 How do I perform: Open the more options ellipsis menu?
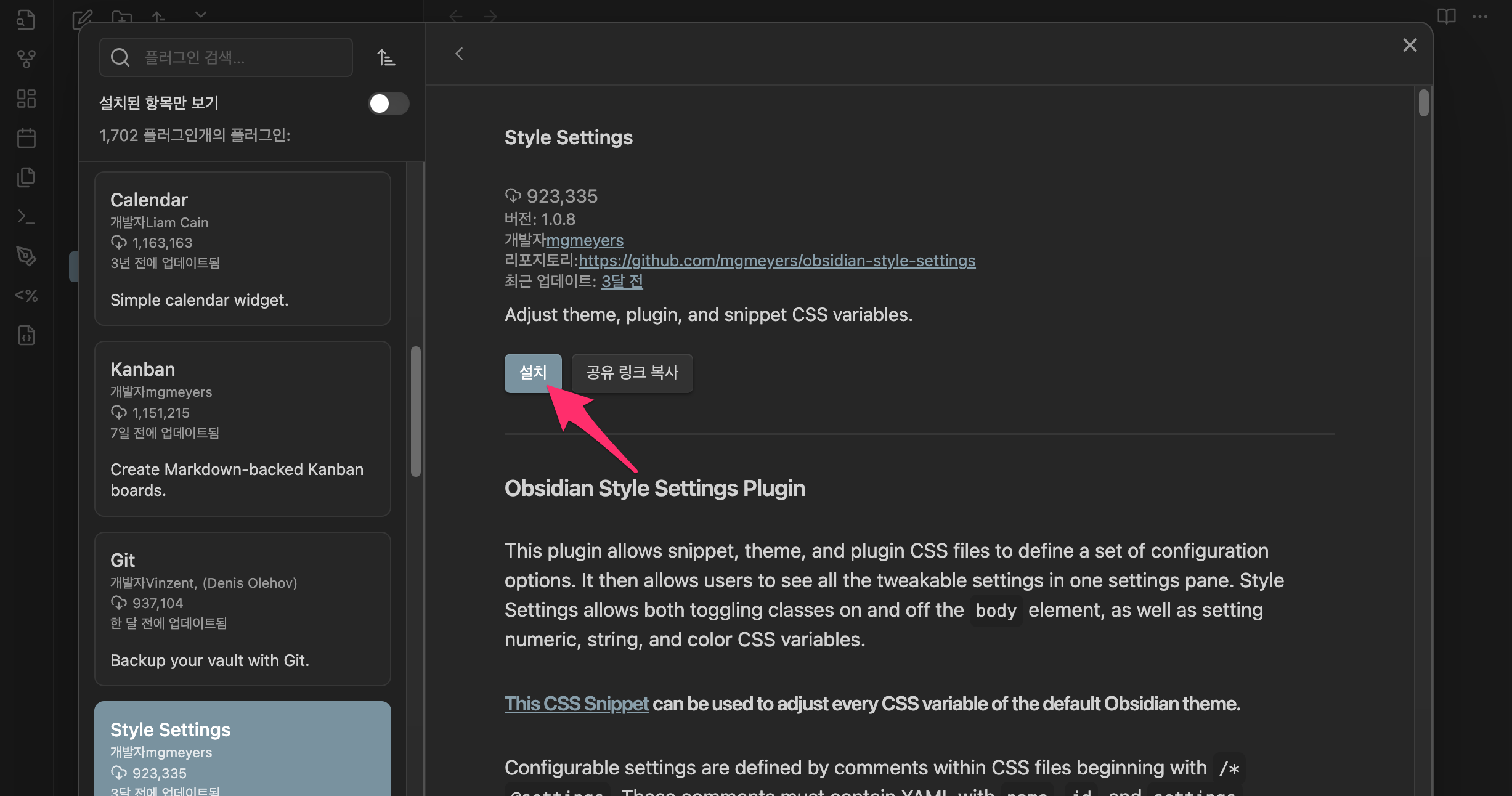tap(1480, 16)
